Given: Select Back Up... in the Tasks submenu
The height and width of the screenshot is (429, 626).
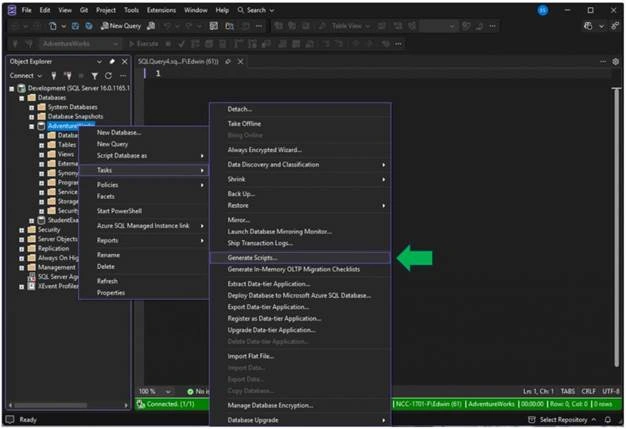Looking at the screenshot, I should point(300,194).
